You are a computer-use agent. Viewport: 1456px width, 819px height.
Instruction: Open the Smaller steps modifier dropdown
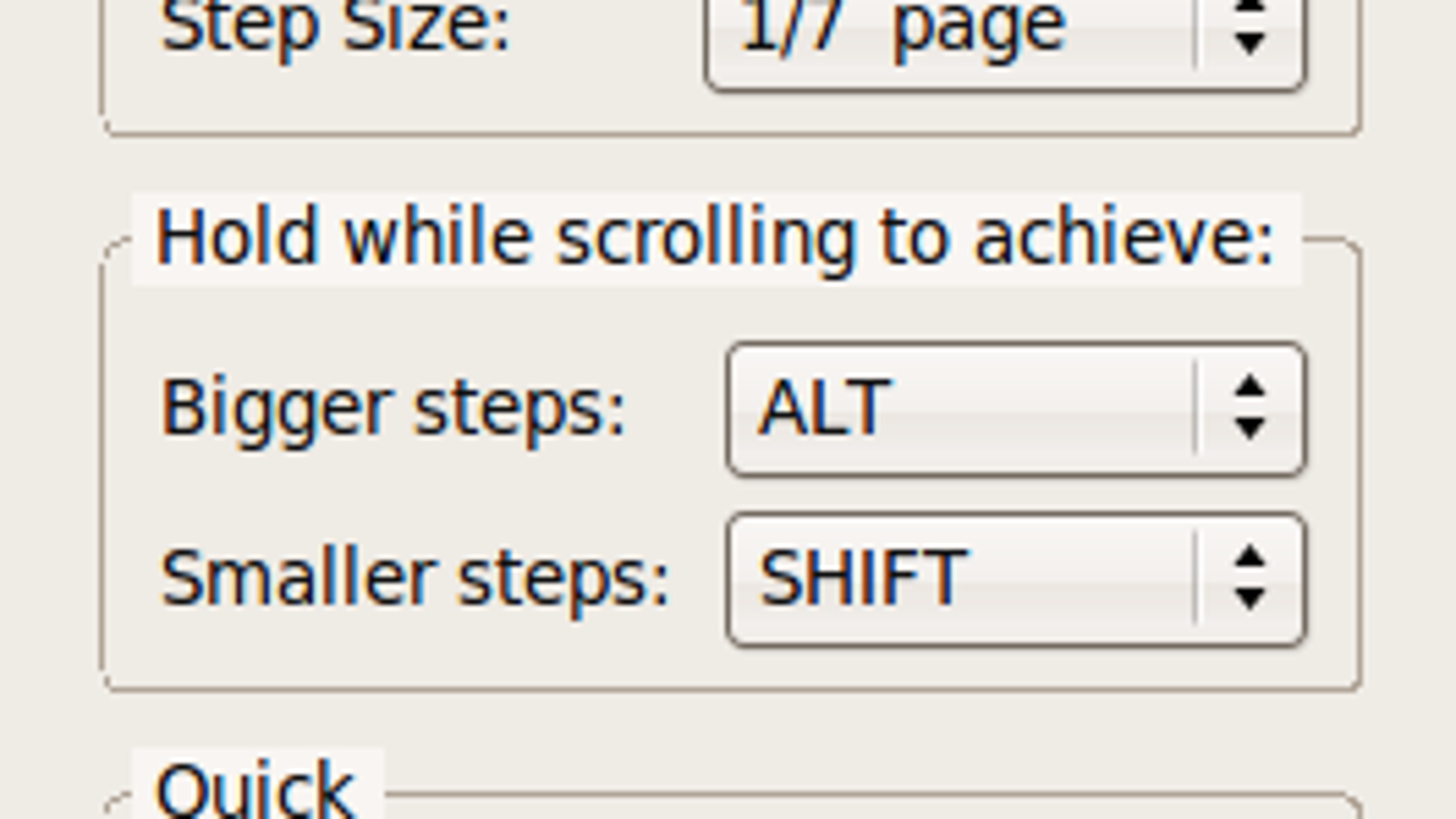pyautogui.click(x=1016, y=580)
